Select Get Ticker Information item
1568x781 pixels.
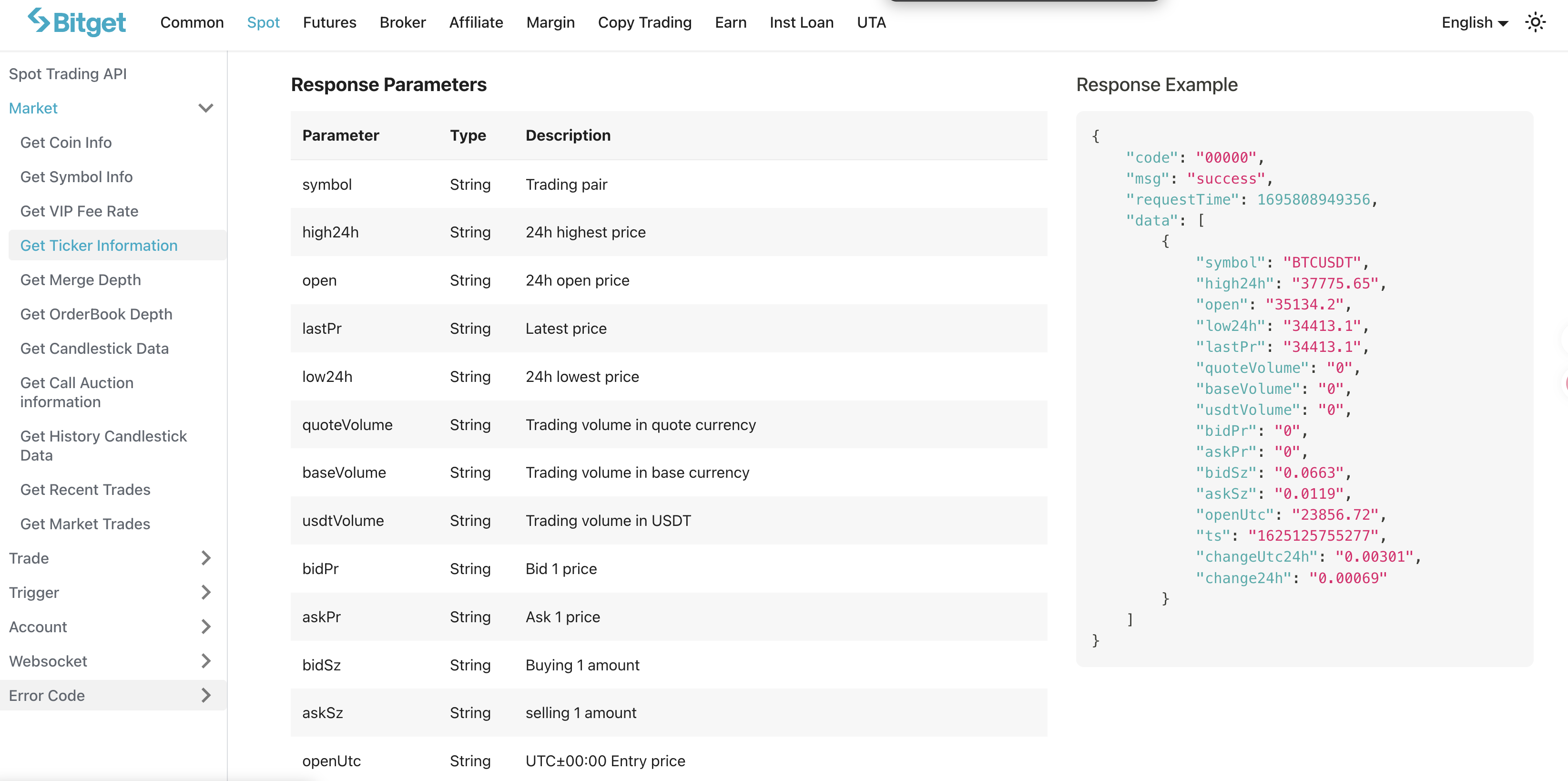point(99,246)
